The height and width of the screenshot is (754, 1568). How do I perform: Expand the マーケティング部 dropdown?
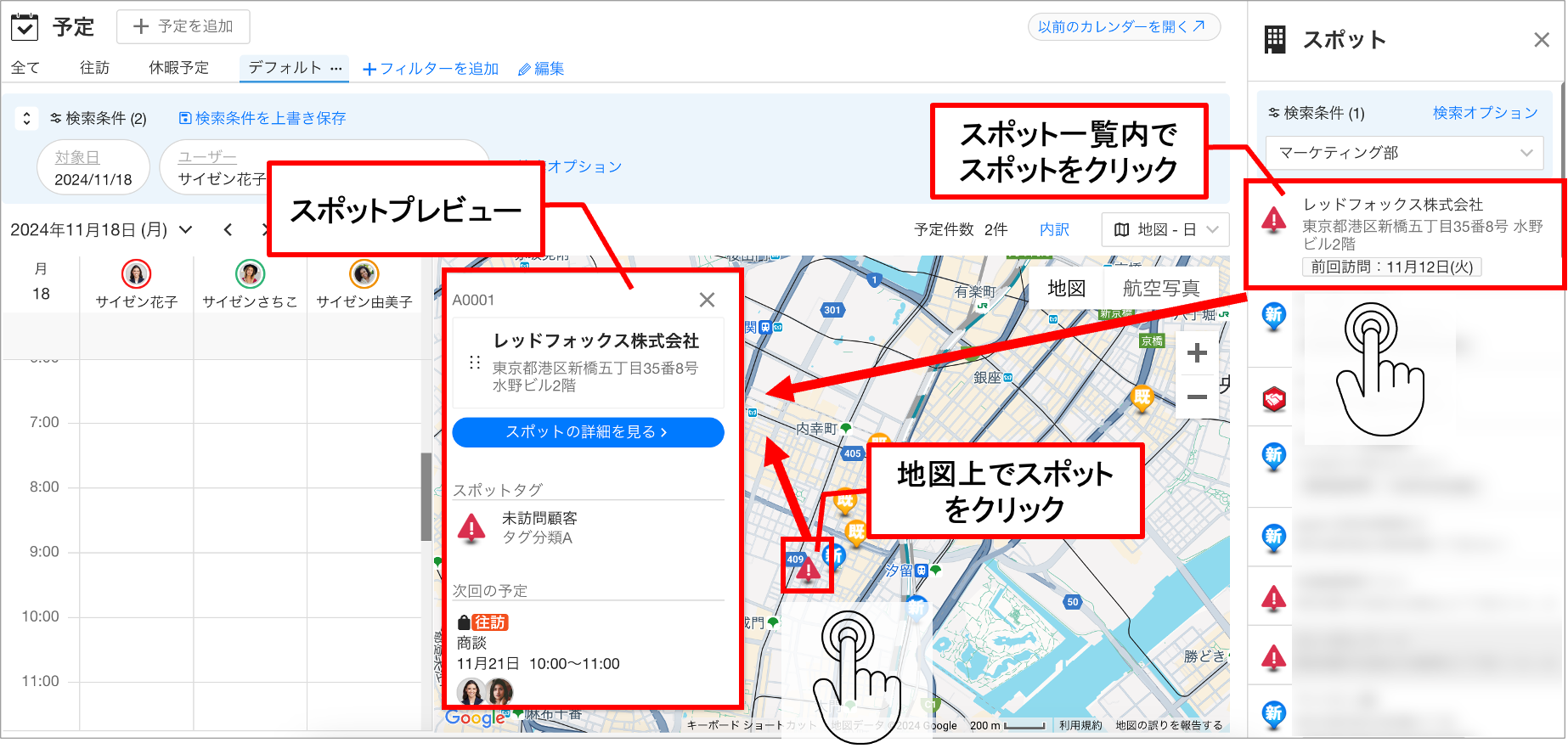pyautogui.click(x=1404, y=153)
